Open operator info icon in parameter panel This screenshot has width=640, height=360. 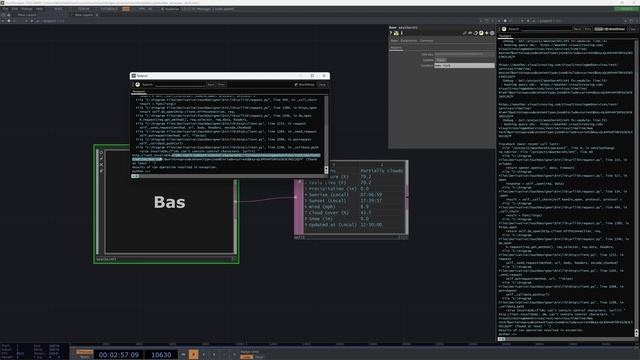pyautogui.click(x=402, y=33)
